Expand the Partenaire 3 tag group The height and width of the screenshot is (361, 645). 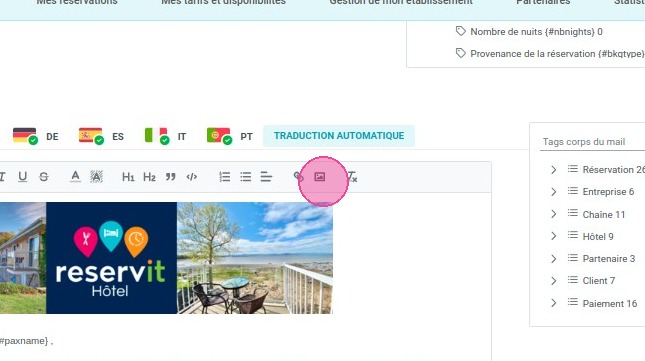[554, 259]
